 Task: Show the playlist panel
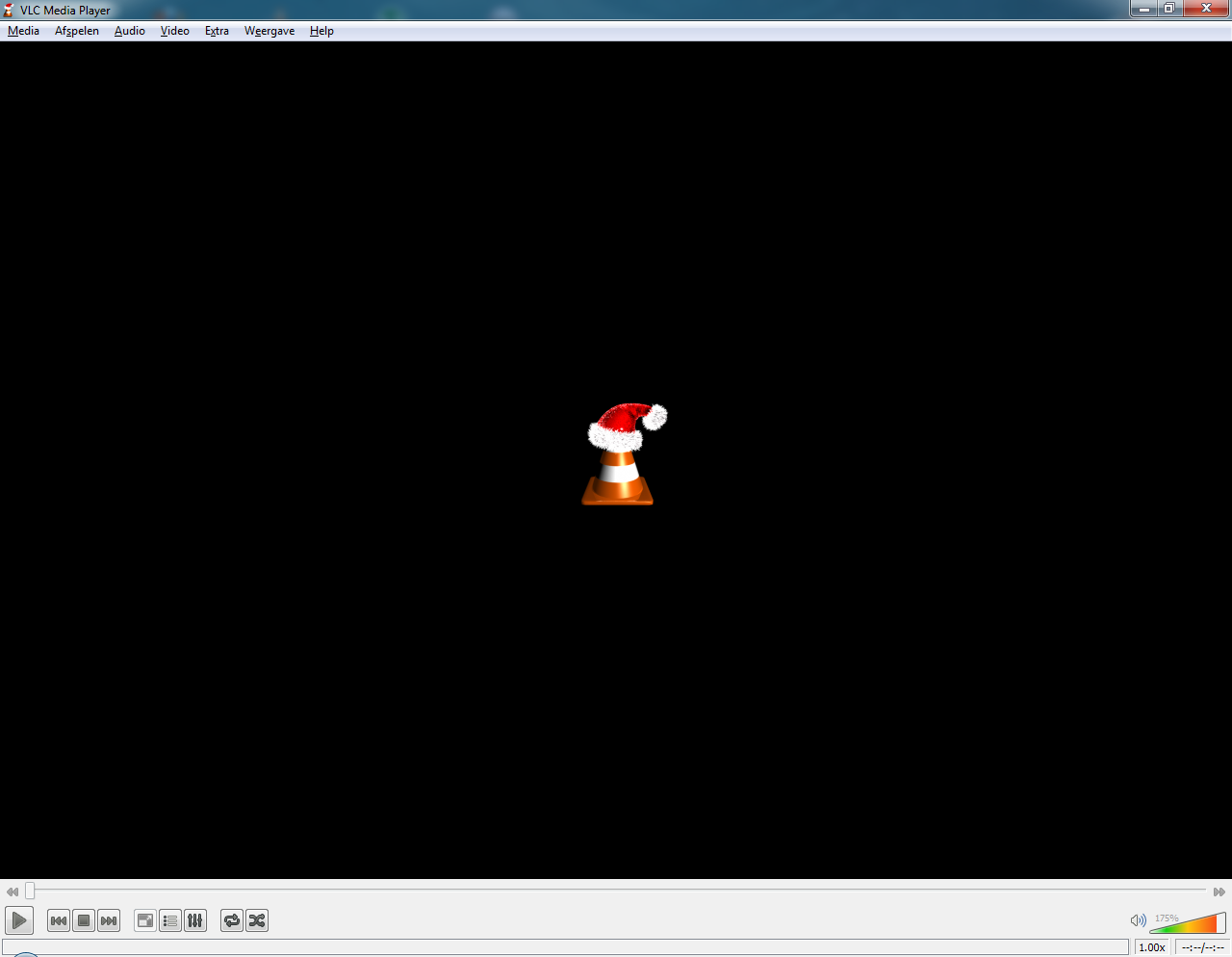170,920
